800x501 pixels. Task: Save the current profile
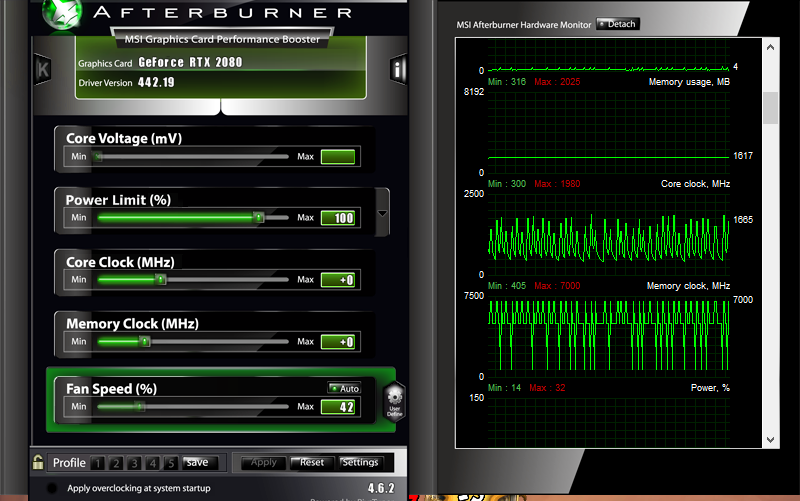[x=200, y=462]
